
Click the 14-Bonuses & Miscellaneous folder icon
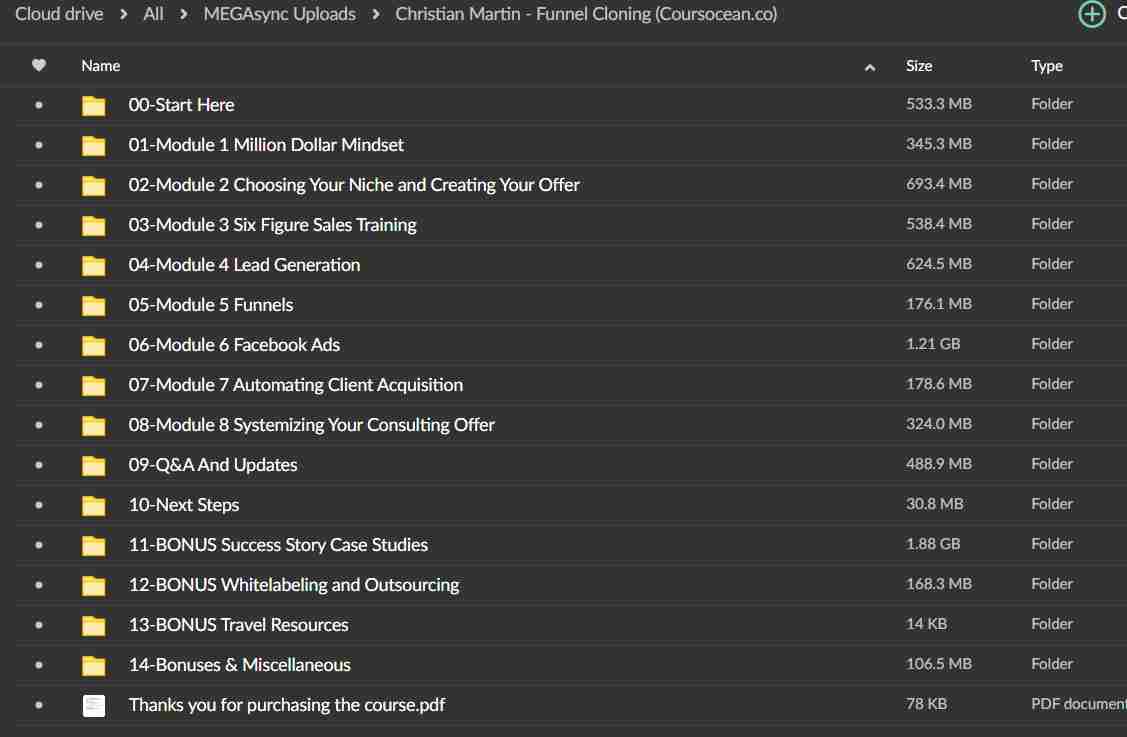93,666
